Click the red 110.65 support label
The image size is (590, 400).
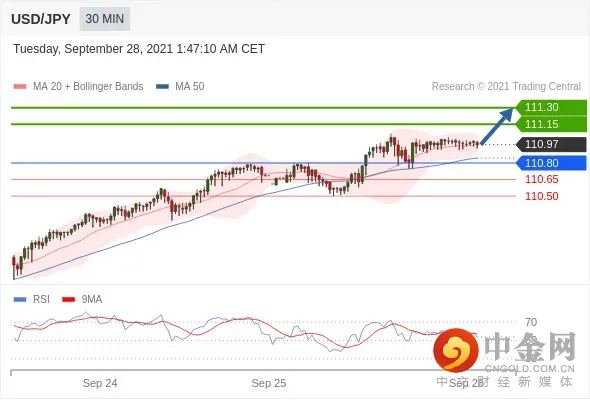[541, 179]
